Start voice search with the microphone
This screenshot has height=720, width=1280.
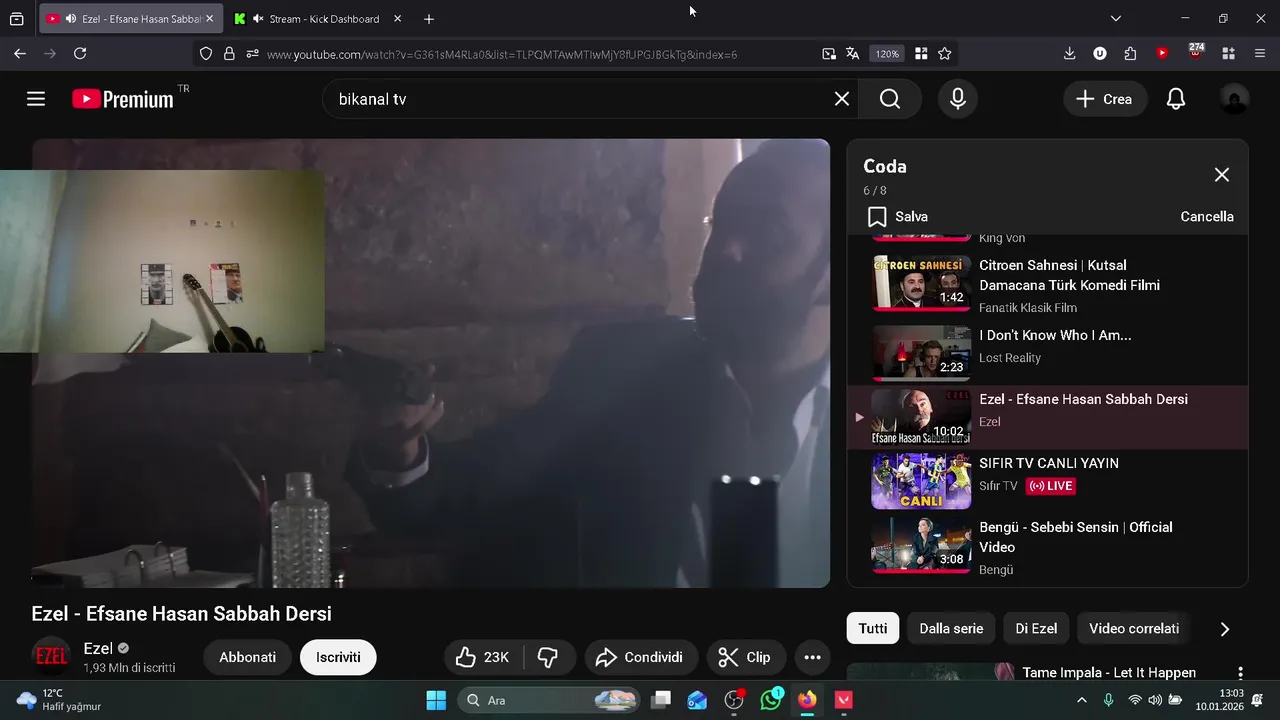pos(957,99)
